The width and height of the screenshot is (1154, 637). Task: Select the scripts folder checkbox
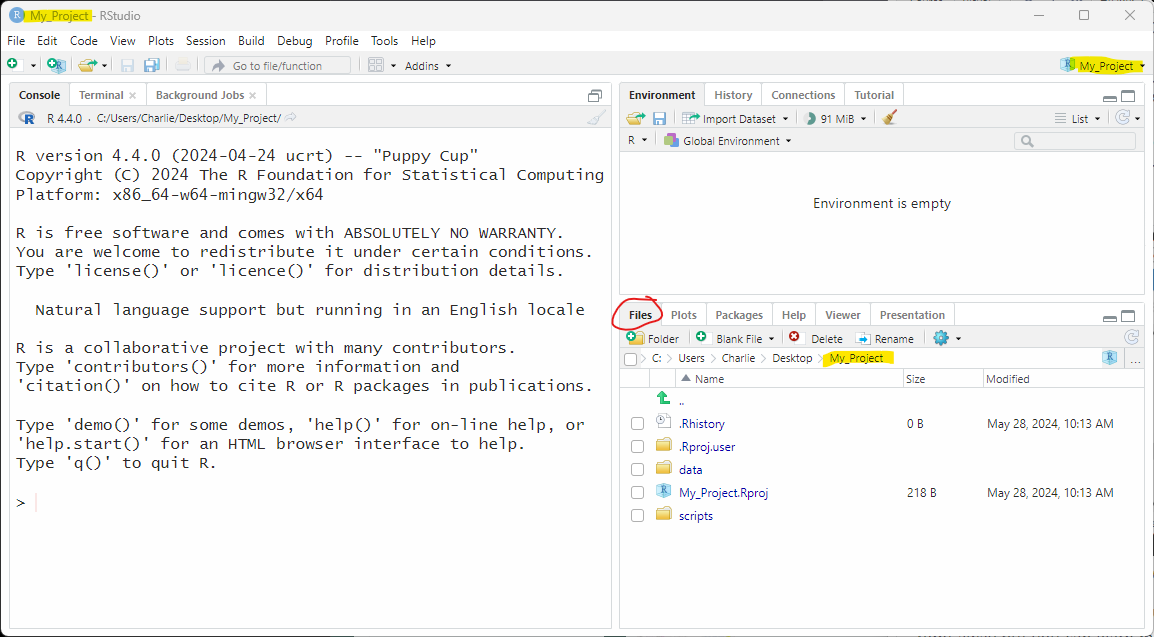point(637,516)
